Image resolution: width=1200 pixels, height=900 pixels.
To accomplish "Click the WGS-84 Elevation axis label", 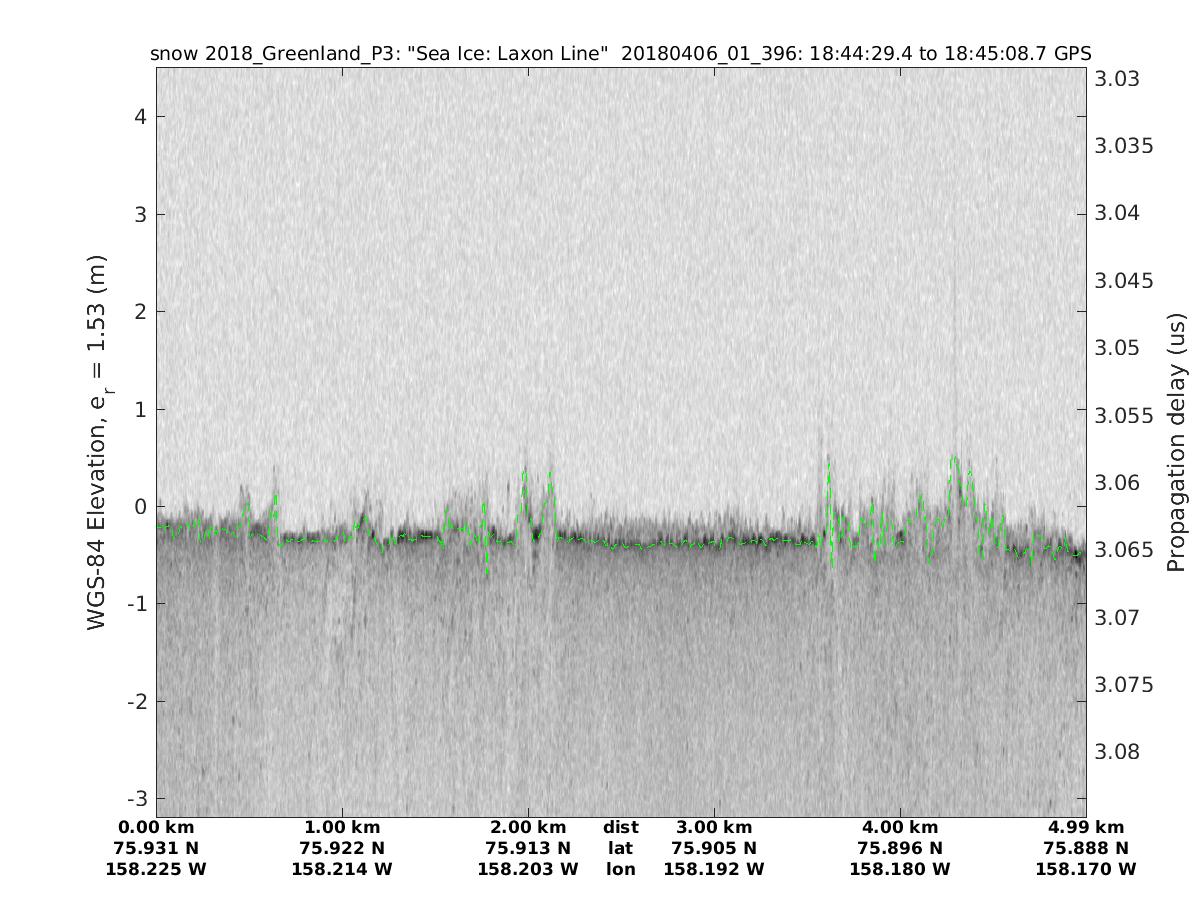I will tap(97, 442).
